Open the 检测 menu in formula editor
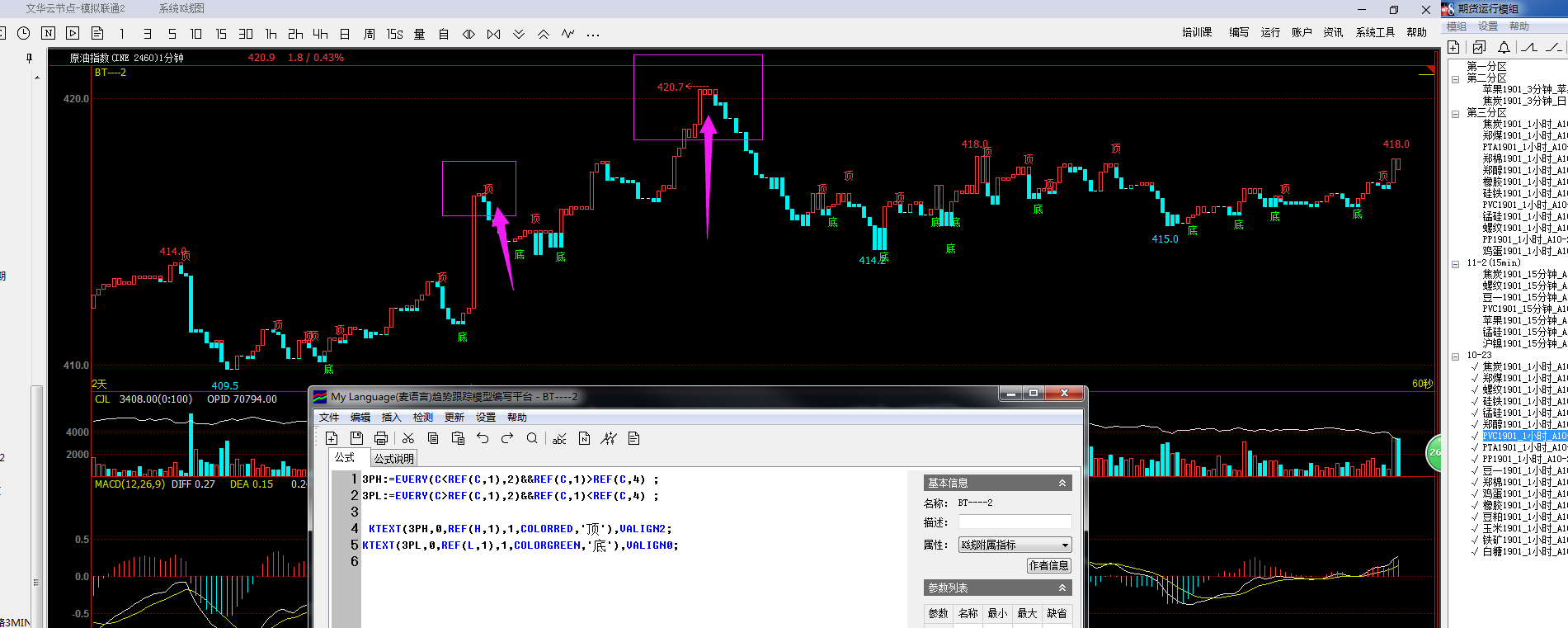The image size is (1568, 628). (x=422, y=418)
